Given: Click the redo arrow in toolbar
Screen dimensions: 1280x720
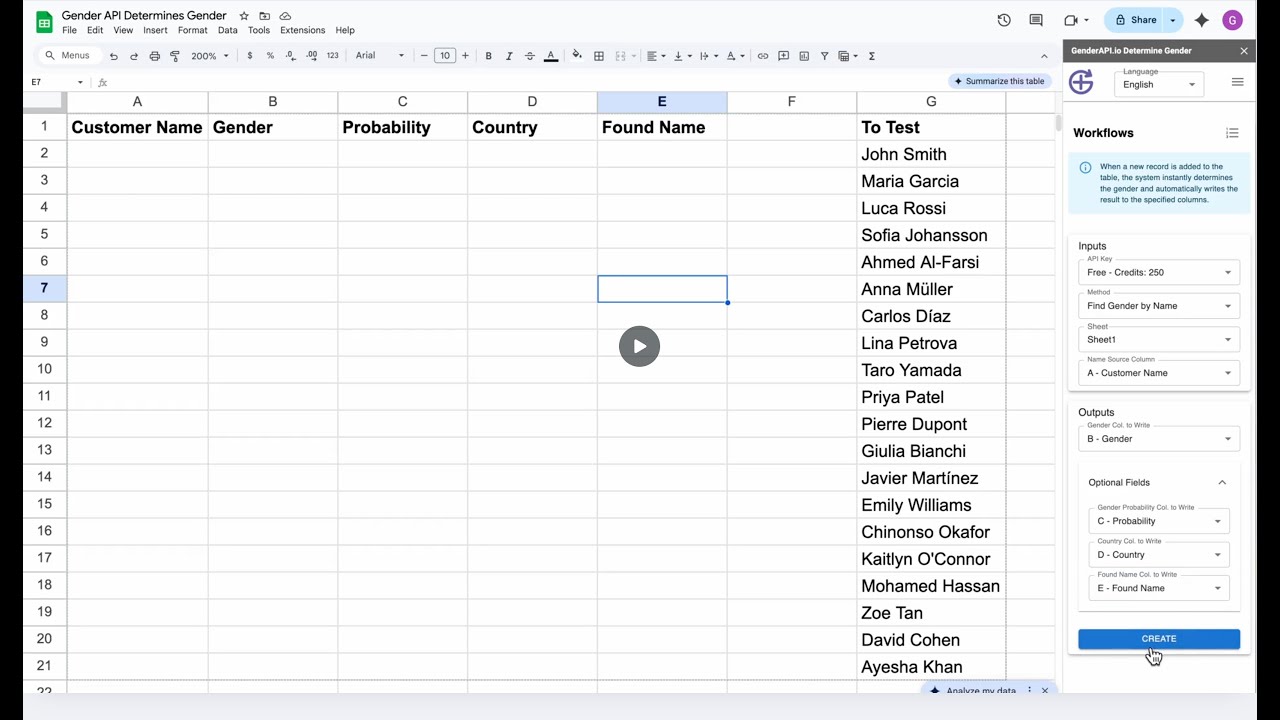Looking at the screenshot, I should click(x=134, y=56).
